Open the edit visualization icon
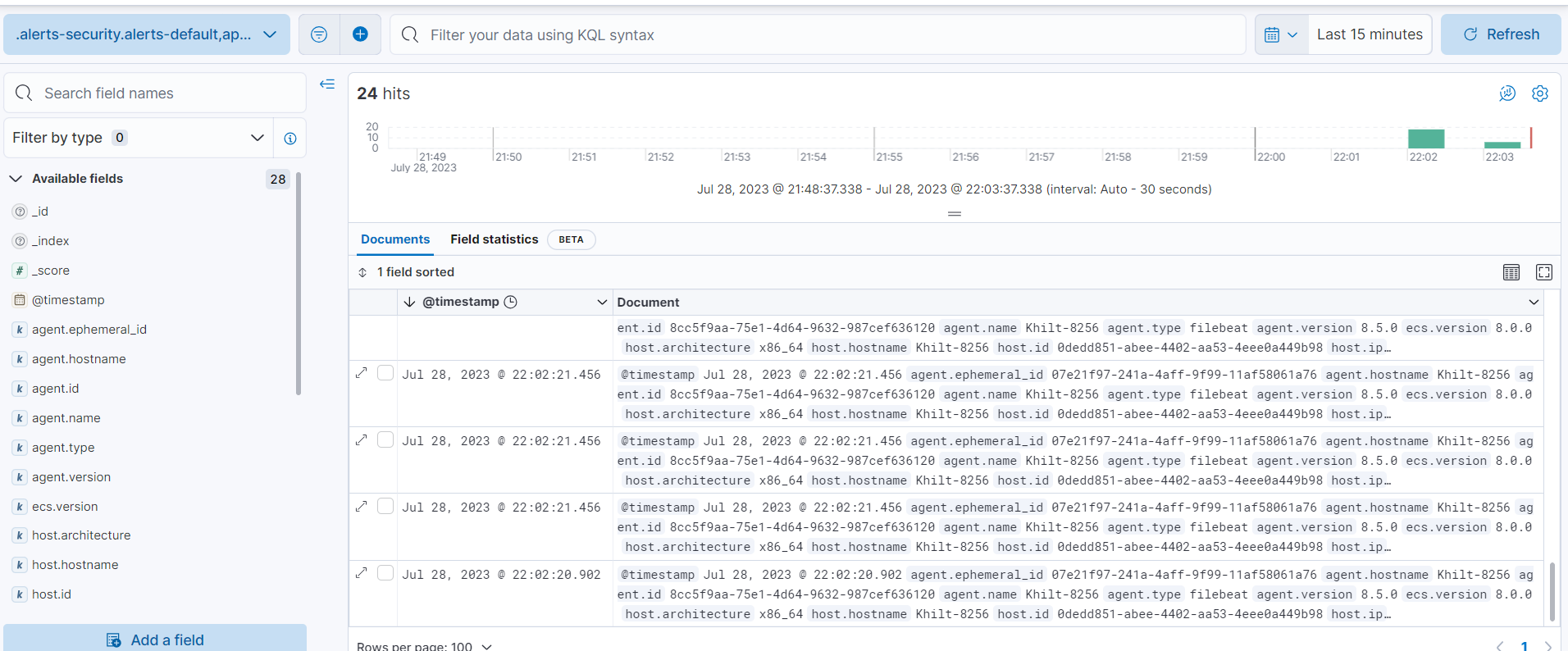 (x=1507, y=93)
